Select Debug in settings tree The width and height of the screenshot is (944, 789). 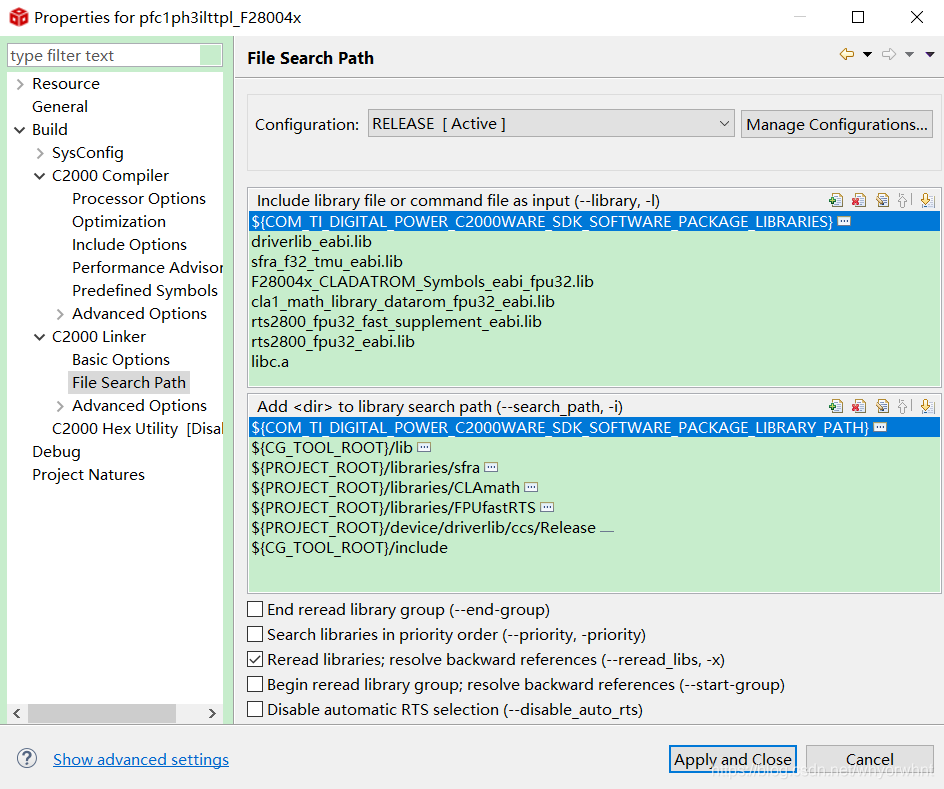pyautogui.click(x=56, y=451)
